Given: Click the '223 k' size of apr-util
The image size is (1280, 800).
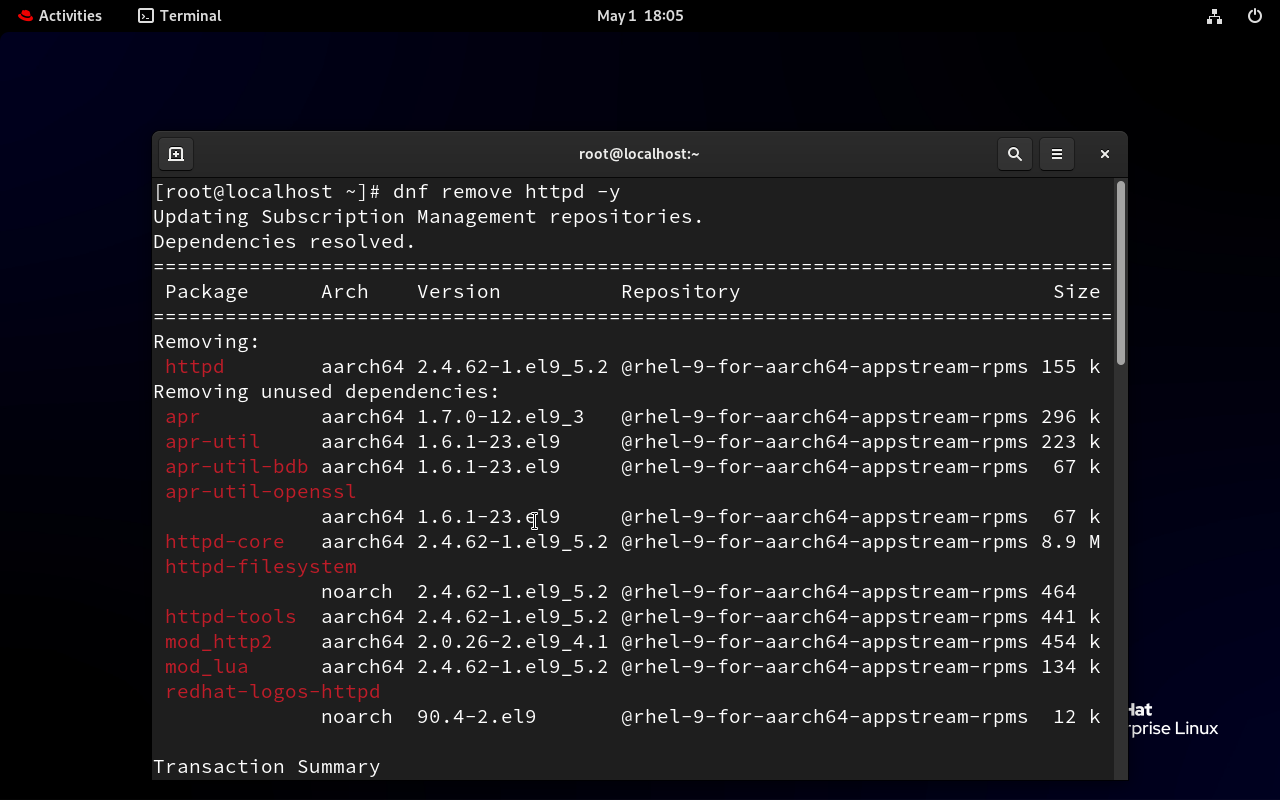Looking at the screenshot, I should coord(1071,442).
